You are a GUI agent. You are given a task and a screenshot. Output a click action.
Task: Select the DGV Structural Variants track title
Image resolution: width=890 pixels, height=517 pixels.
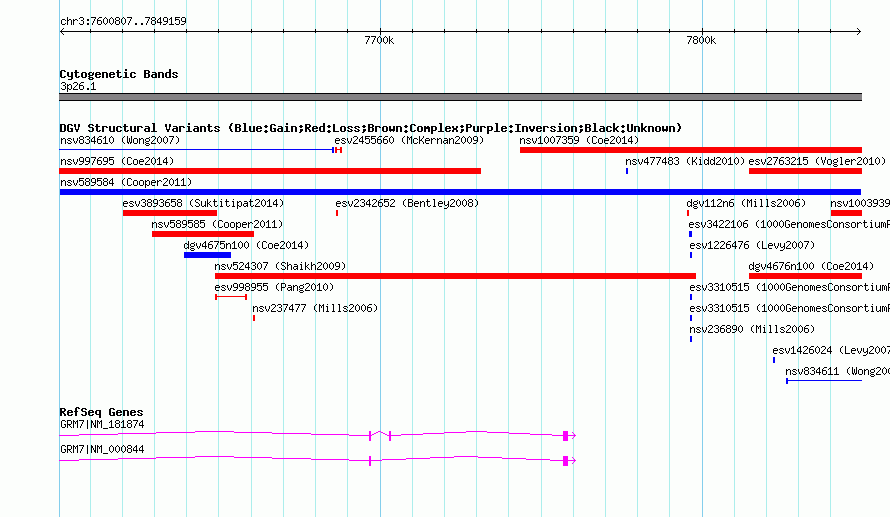coord(370,128)
